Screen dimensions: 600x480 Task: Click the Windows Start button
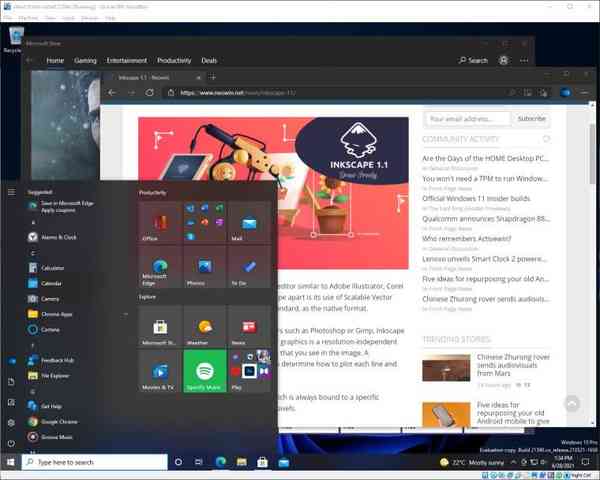click(x=11, y=462)
